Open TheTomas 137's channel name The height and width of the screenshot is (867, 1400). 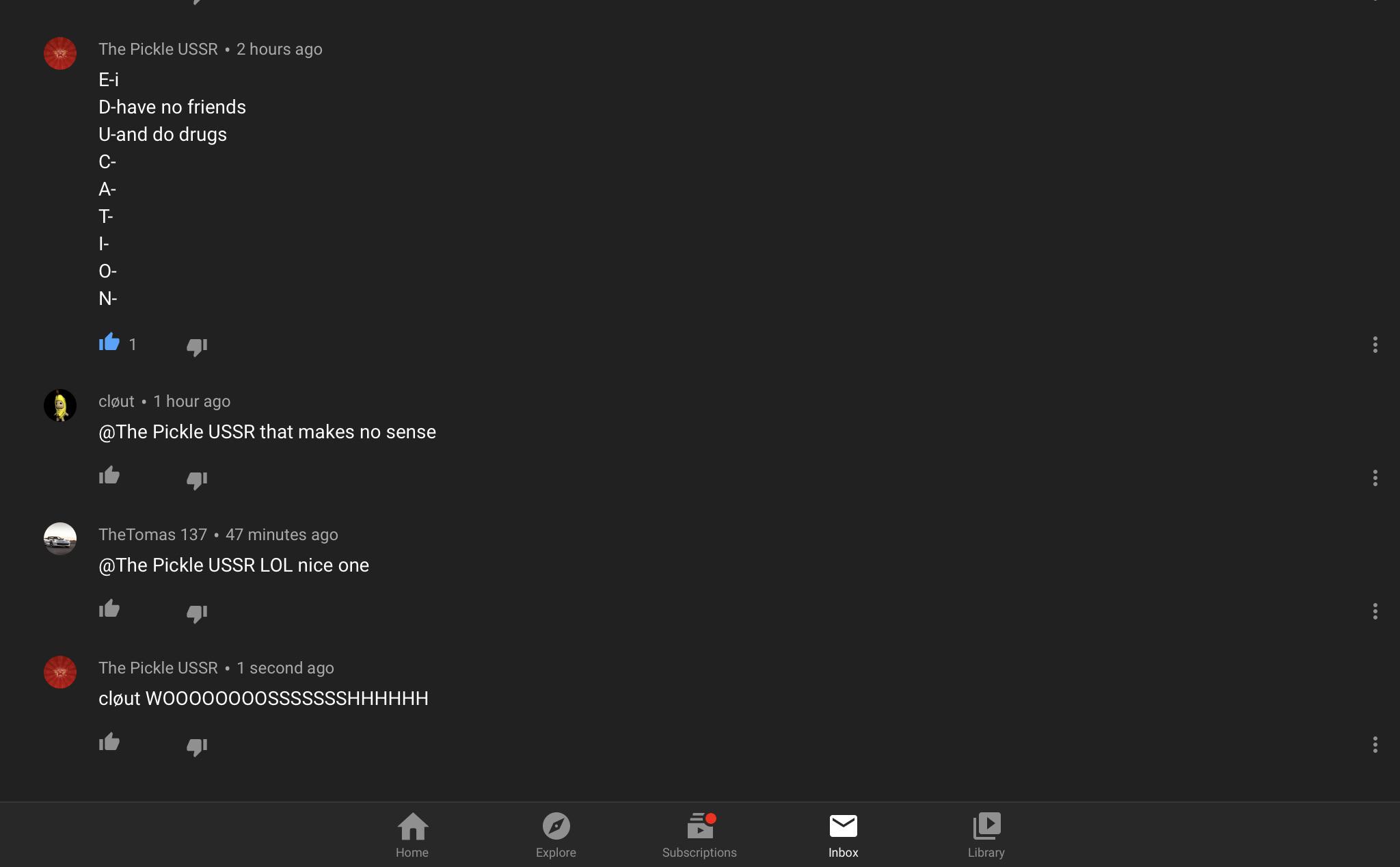152,535
